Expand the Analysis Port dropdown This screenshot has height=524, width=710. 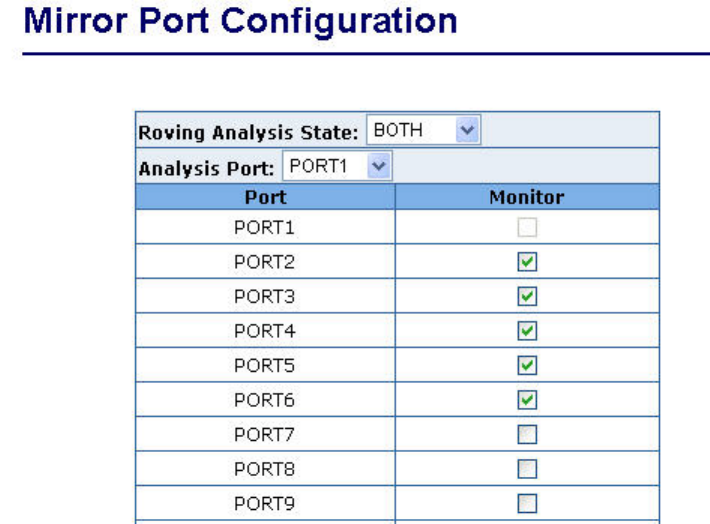tap(338, 166)
